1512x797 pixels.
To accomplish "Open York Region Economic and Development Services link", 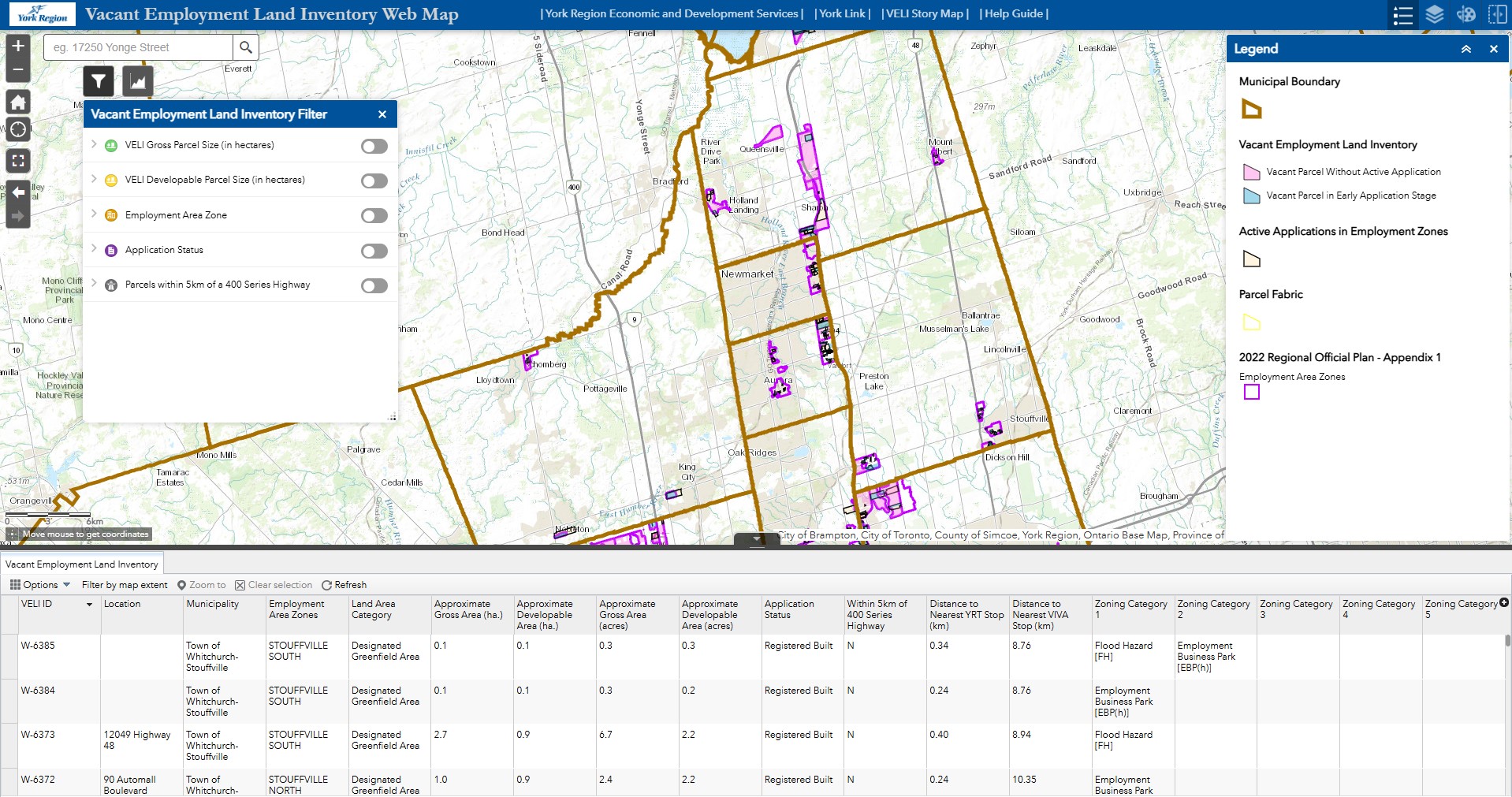I will (672, 13).
